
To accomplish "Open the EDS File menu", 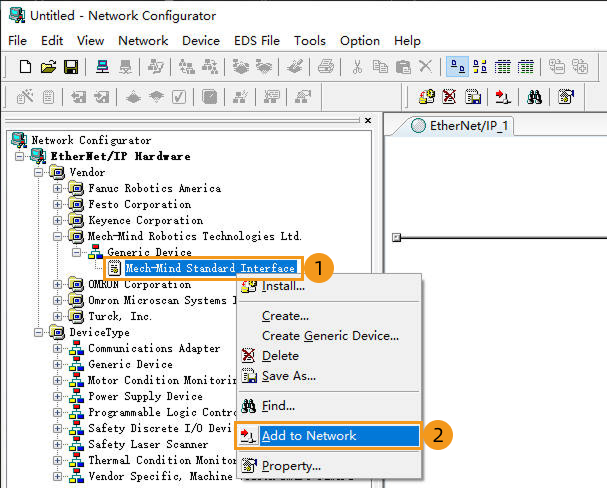I will pos(257,41).
